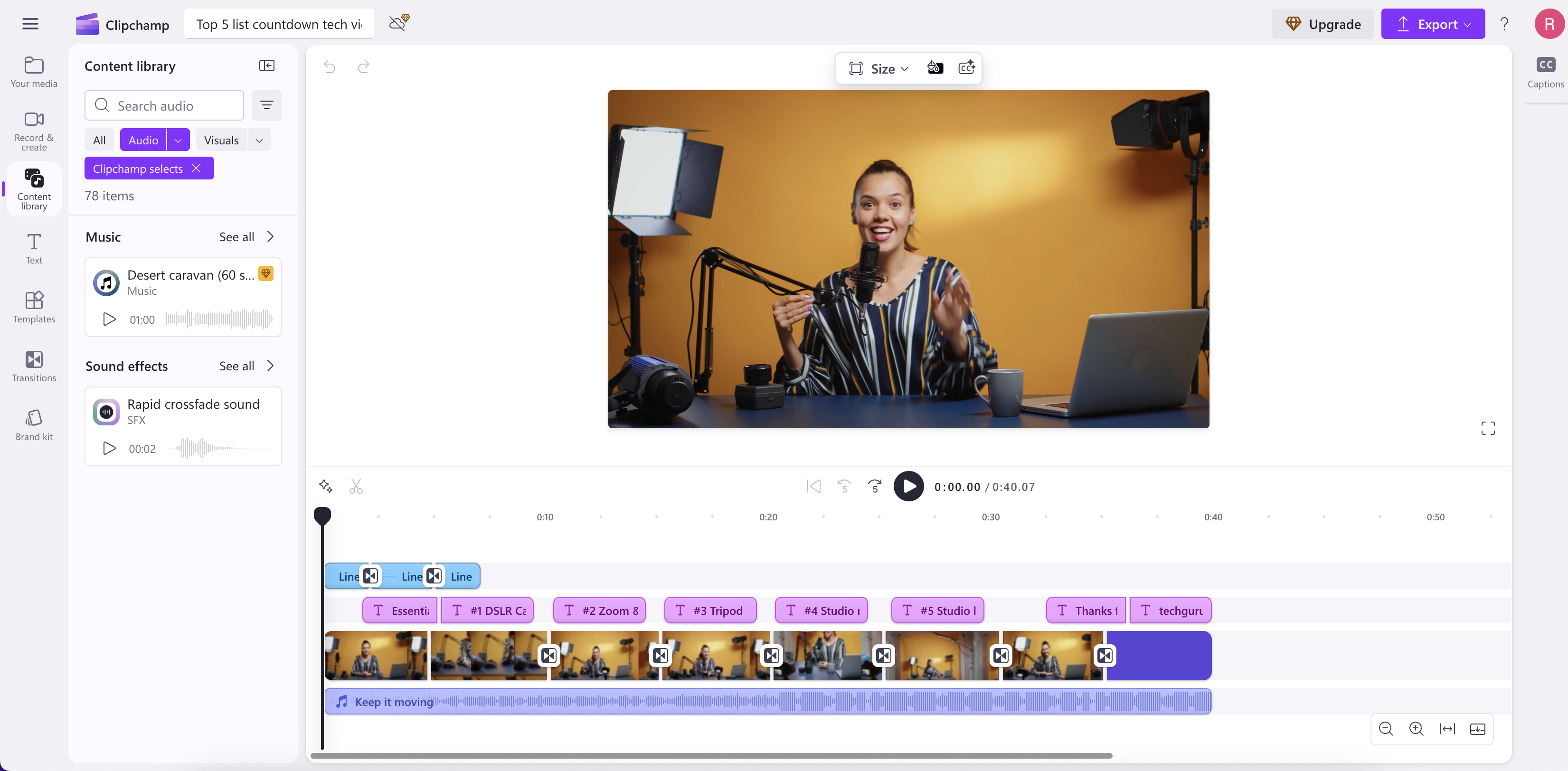Click the Upgrade button
Image resolution: width=1568 pixels, height=771 pixels.
coord(1322,24)
